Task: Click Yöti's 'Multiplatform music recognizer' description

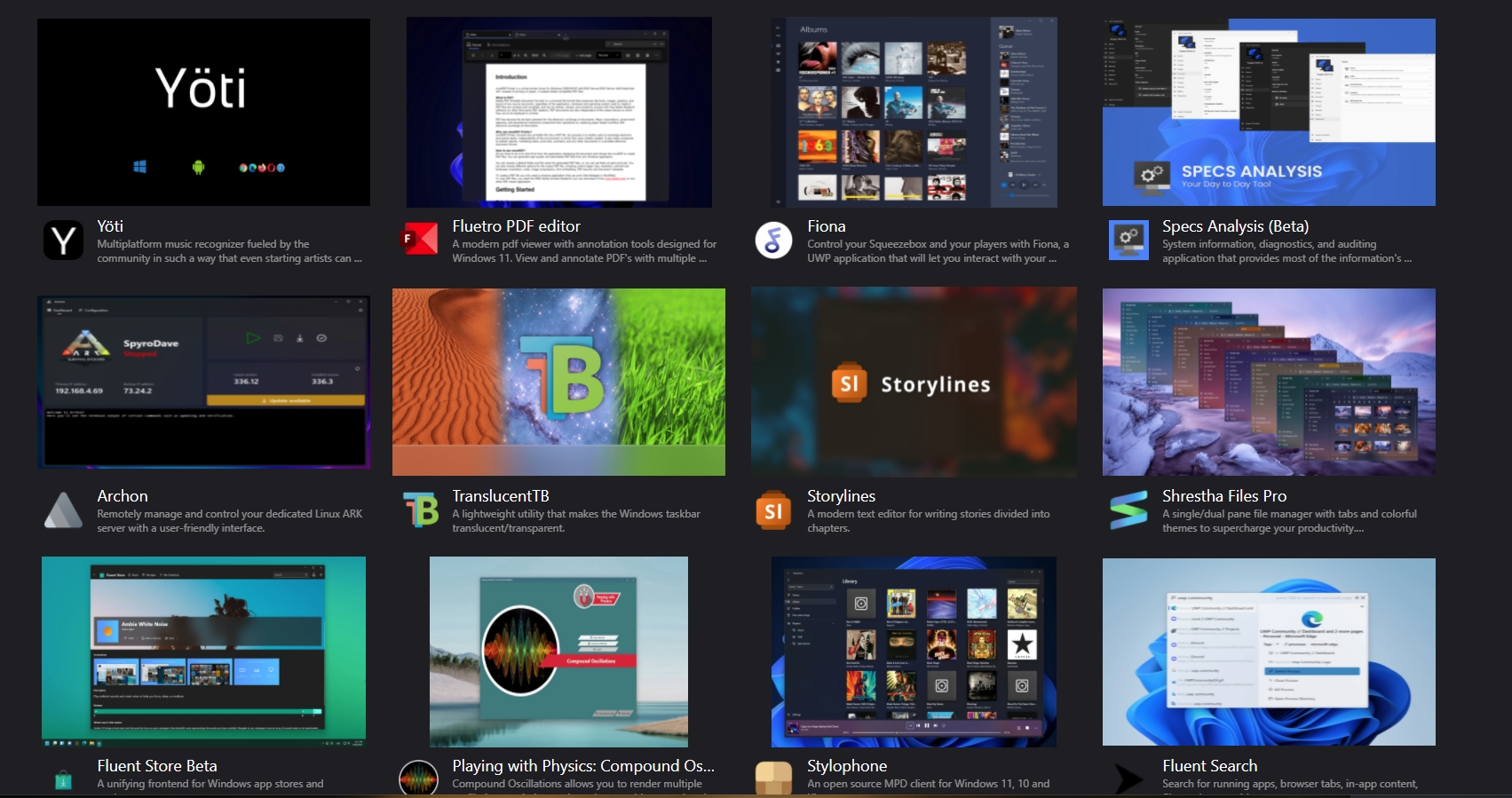Action: click(x=229, y=251)
